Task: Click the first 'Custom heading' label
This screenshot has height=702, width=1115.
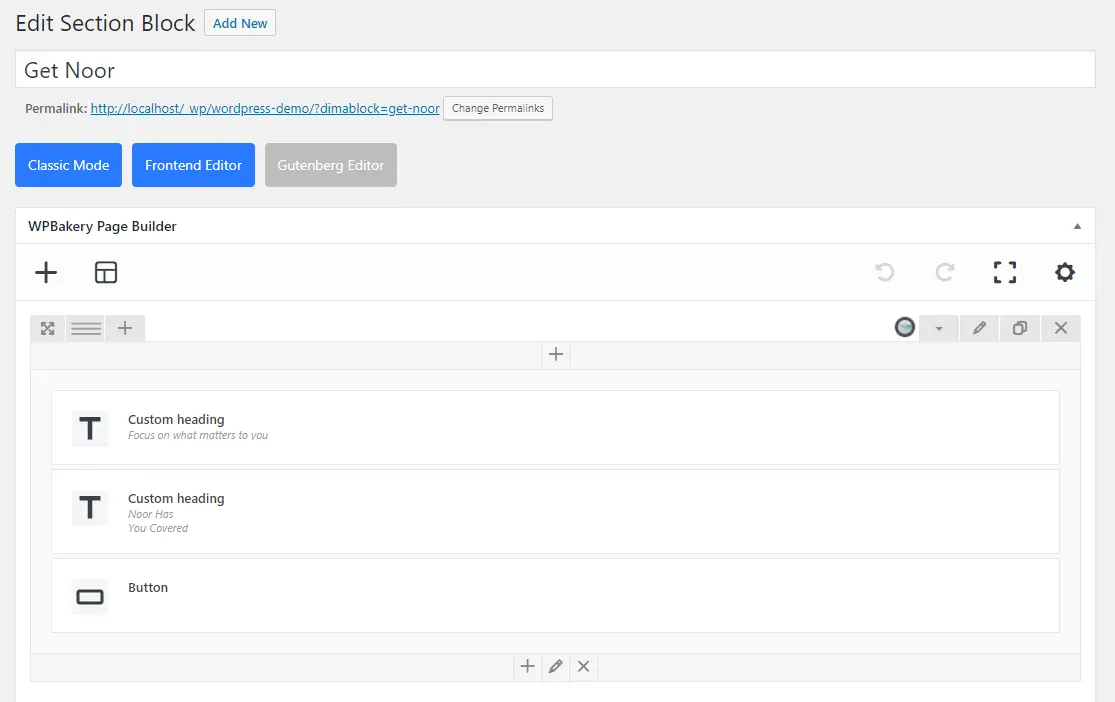Action: coord(176,420)
